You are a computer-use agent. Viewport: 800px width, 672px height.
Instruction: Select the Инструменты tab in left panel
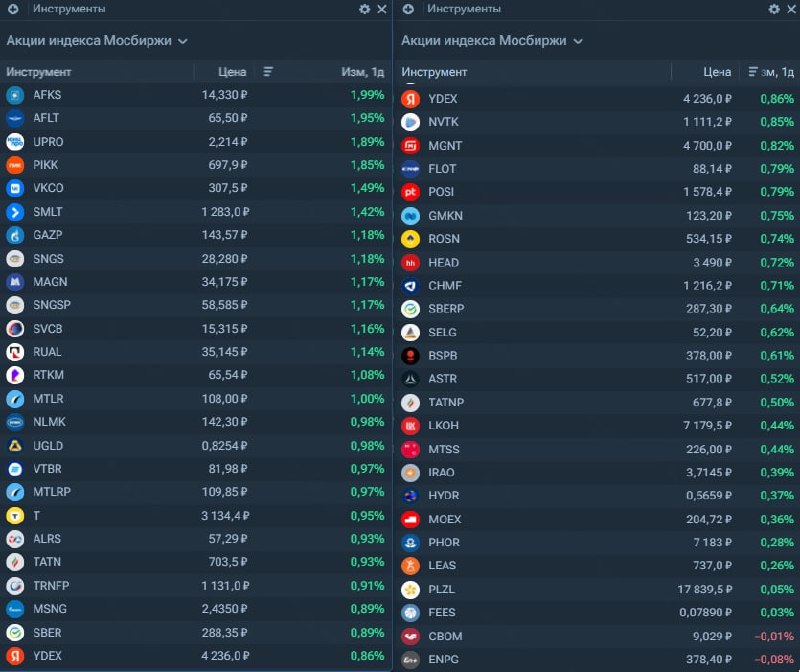69,9
